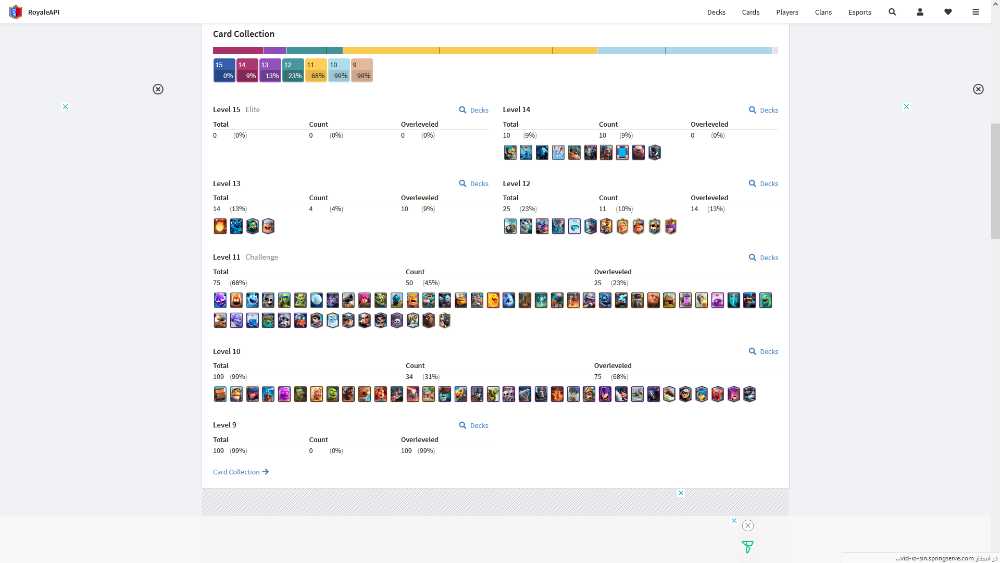
Task: Click the Elite label beside Level 15
Action: point(253,110)
